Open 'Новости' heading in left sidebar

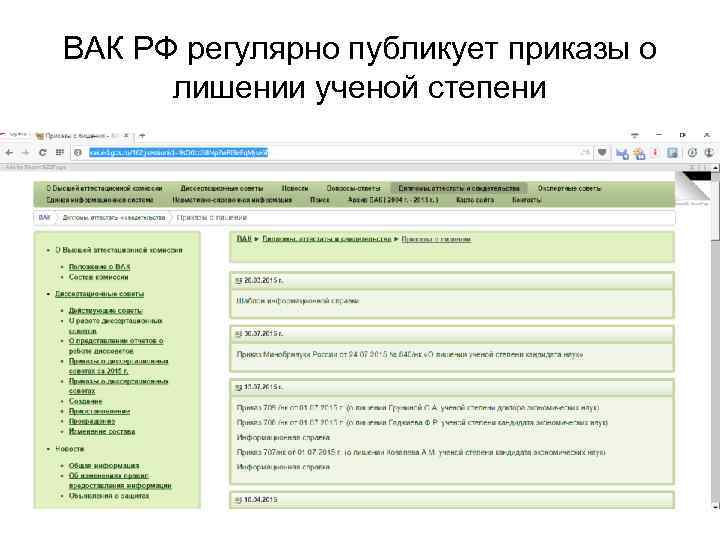click(70, 449)
